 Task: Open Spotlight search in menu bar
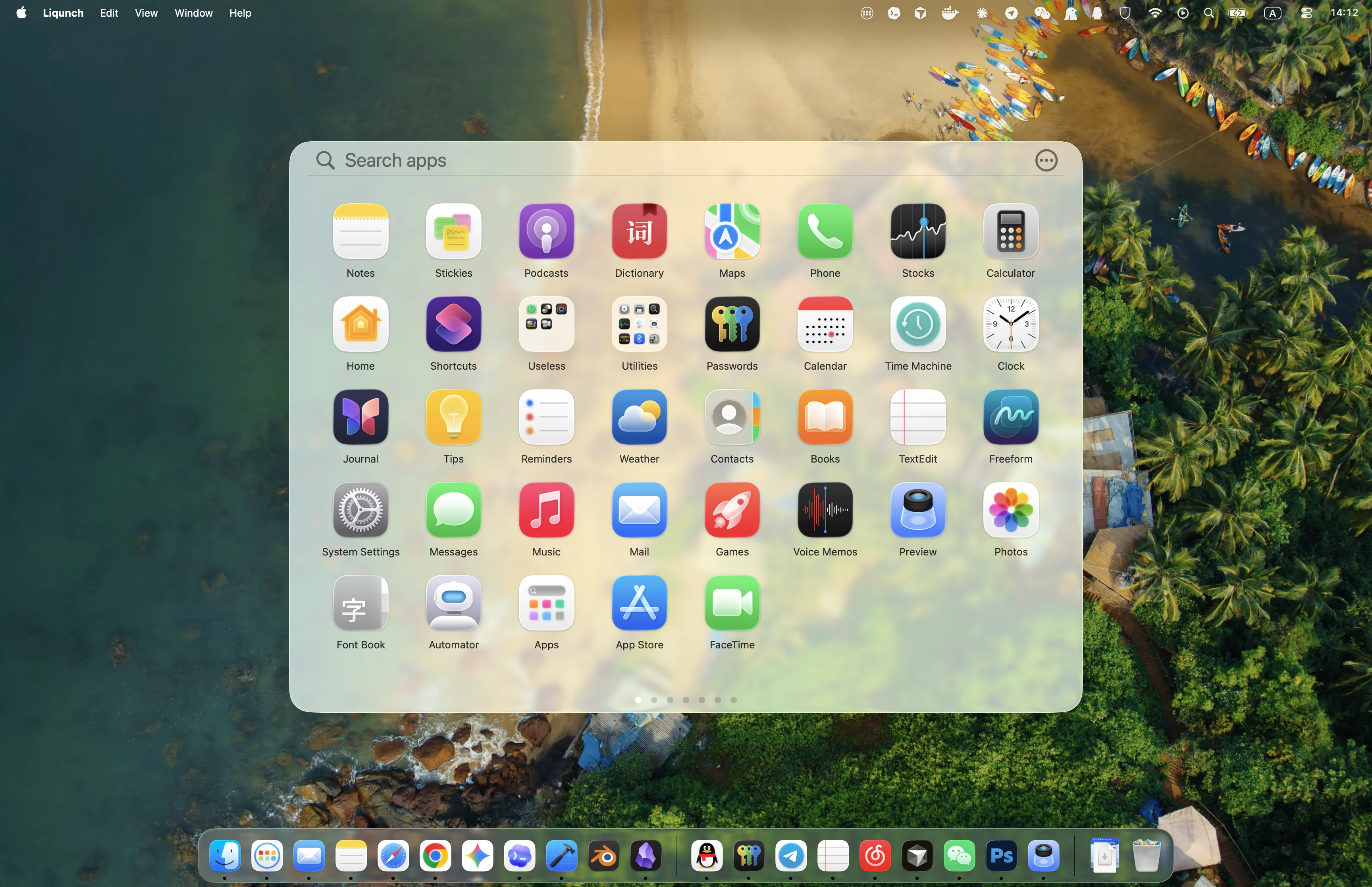(1209, 13)
